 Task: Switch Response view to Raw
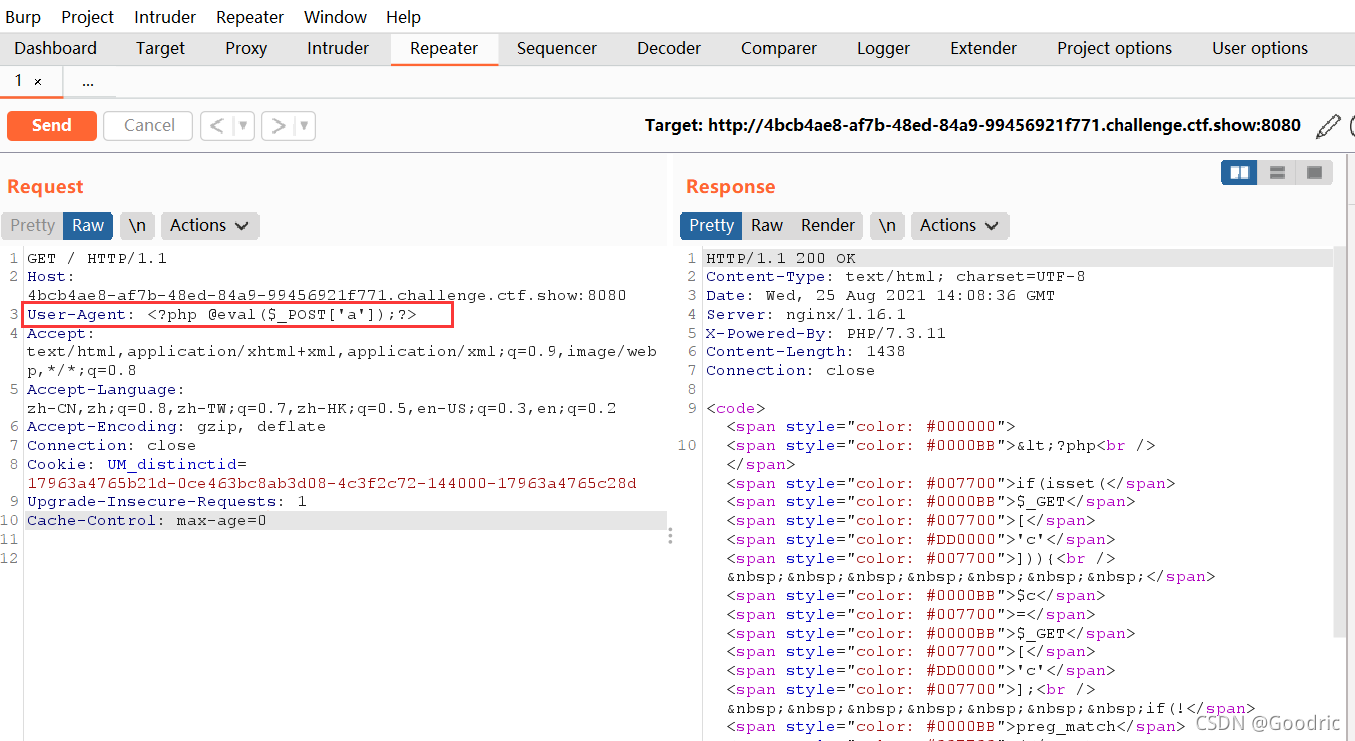pos(767,226)
